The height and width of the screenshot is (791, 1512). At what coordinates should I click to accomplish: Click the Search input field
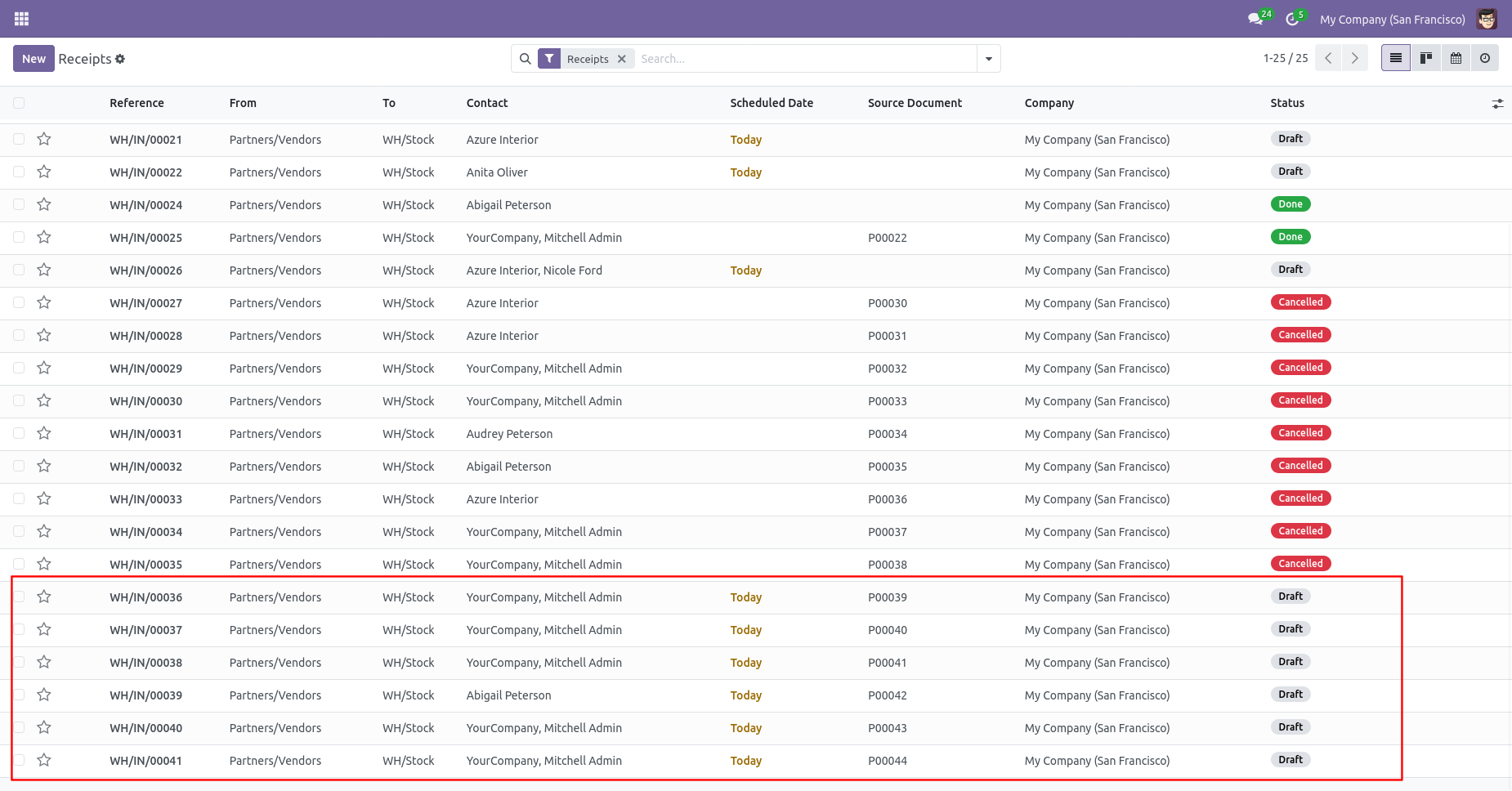pos(805,59)
